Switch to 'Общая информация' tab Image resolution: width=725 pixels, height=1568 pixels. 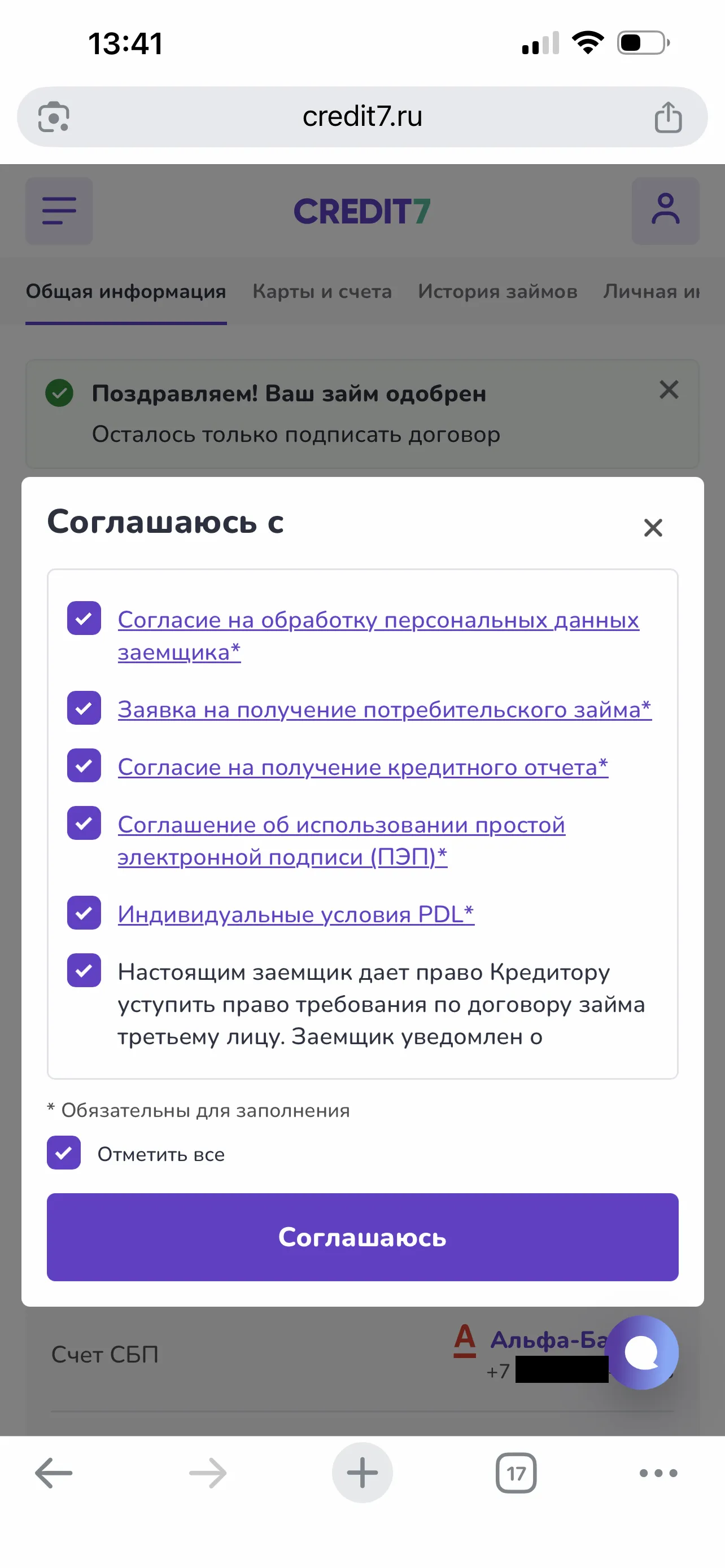click(x=126, y=292)
